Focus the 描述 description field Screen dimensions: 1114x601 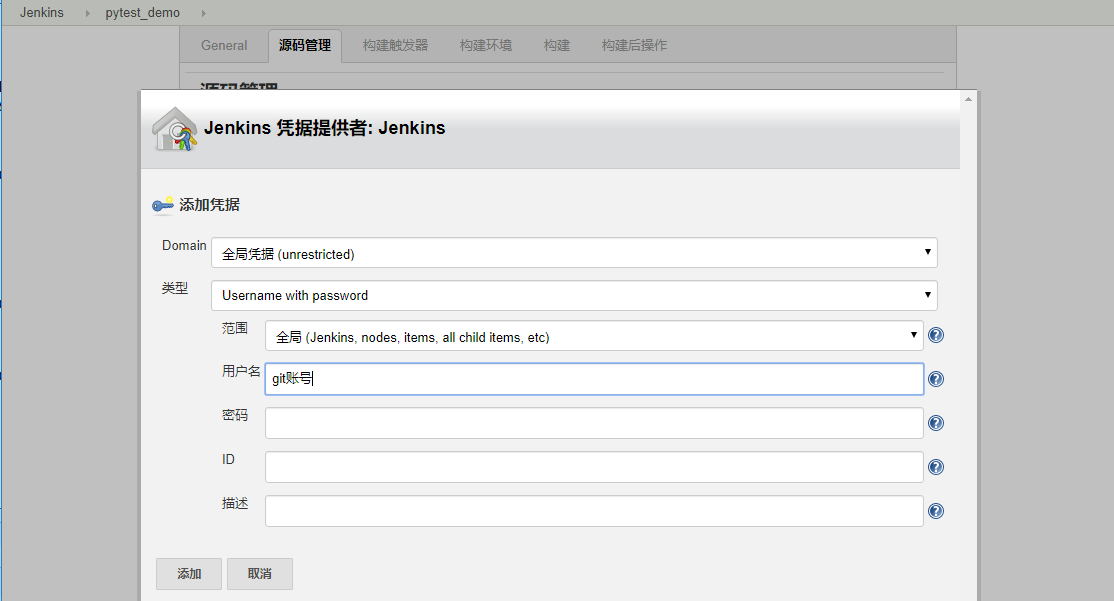[x=594, y=511]
